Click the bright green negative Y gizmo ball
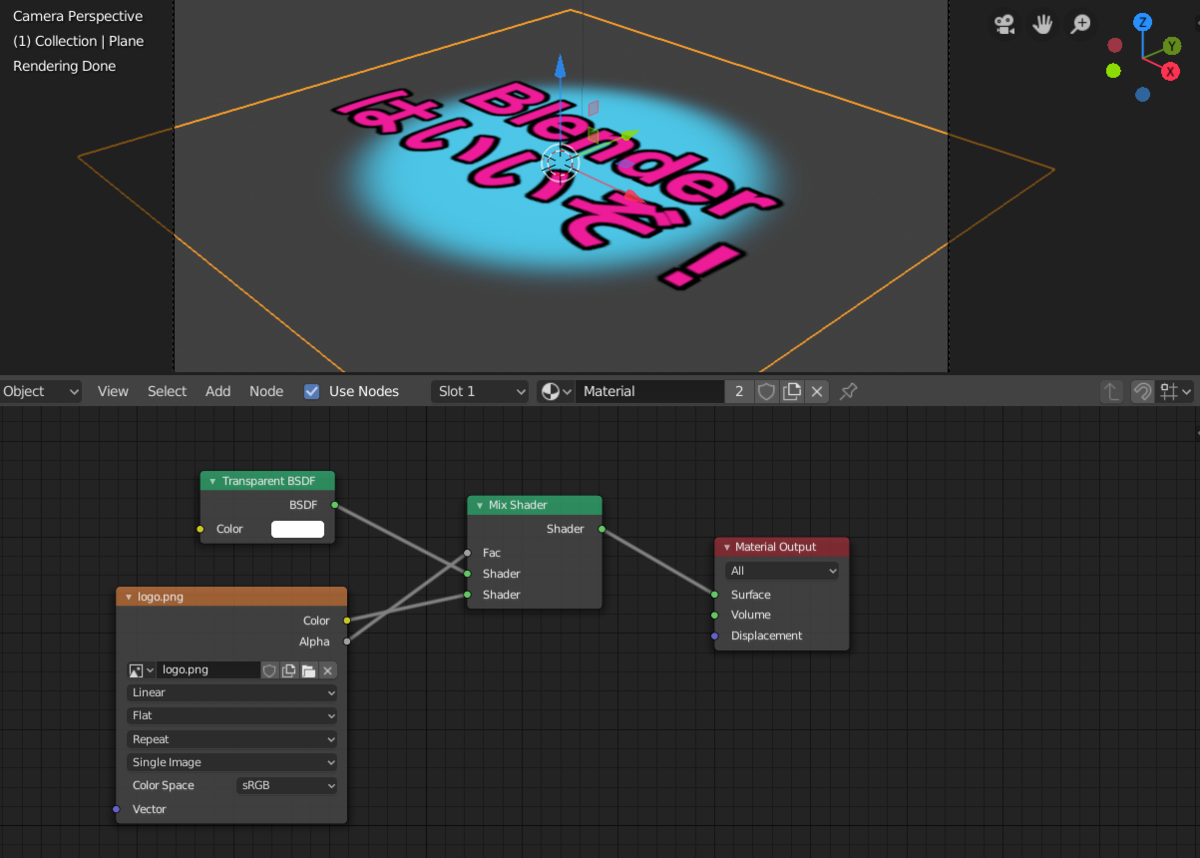Viewport: 1200px width, 858px height. (1113, 70)
